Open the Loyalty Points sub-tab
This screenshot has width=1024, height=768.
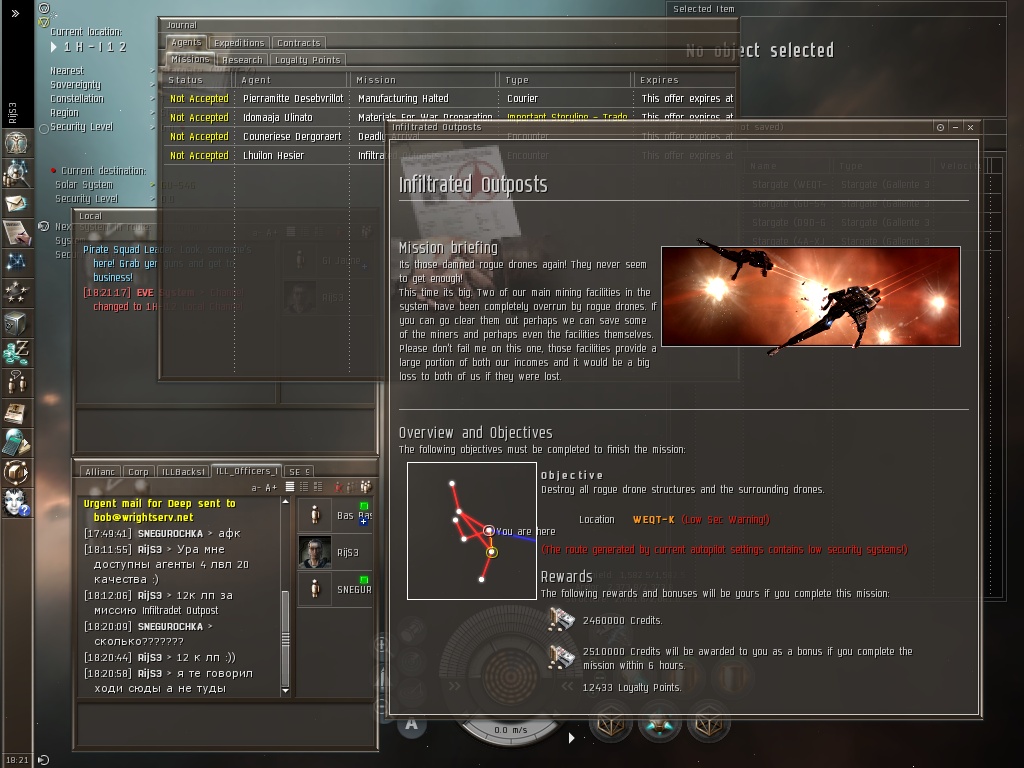pyautogui.click(x=308, y=60)
